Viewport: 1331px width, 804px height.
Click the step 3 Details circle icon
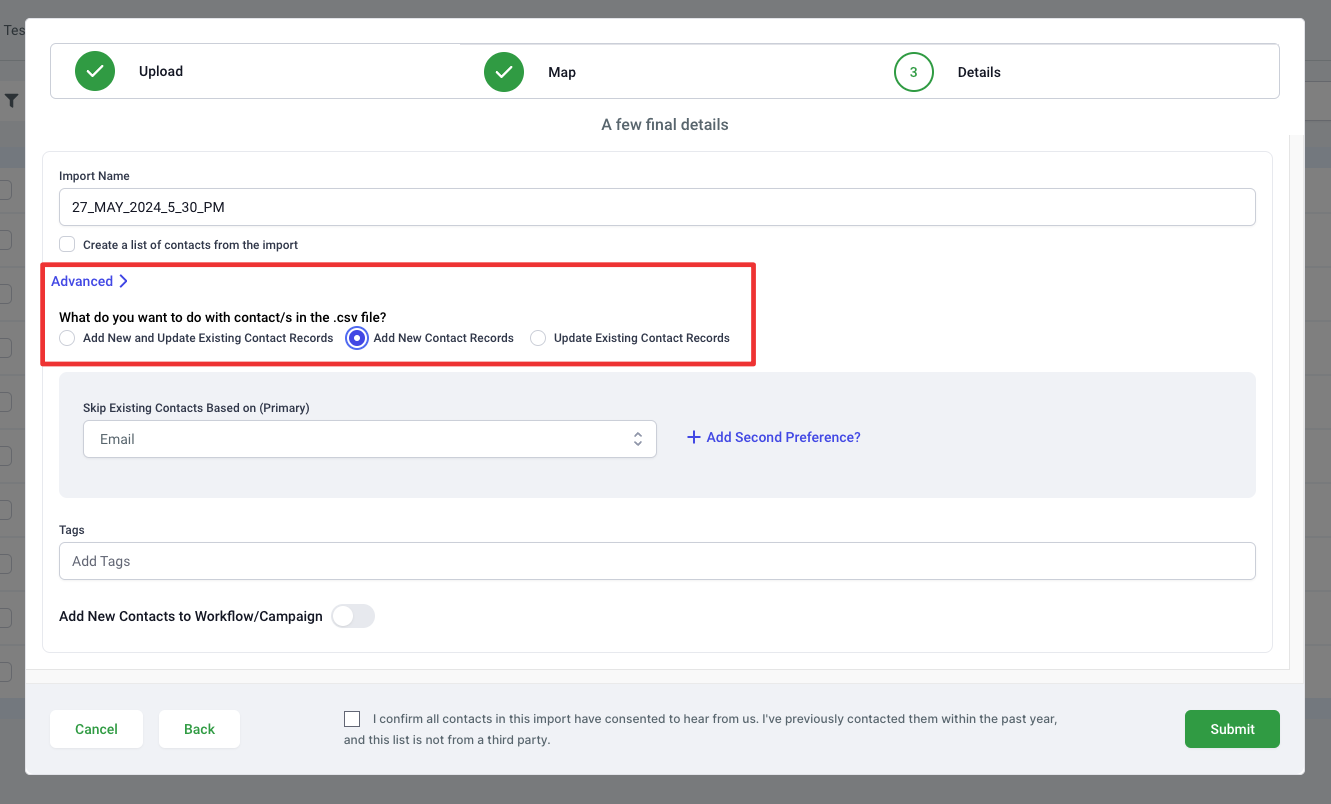point(913,72)
